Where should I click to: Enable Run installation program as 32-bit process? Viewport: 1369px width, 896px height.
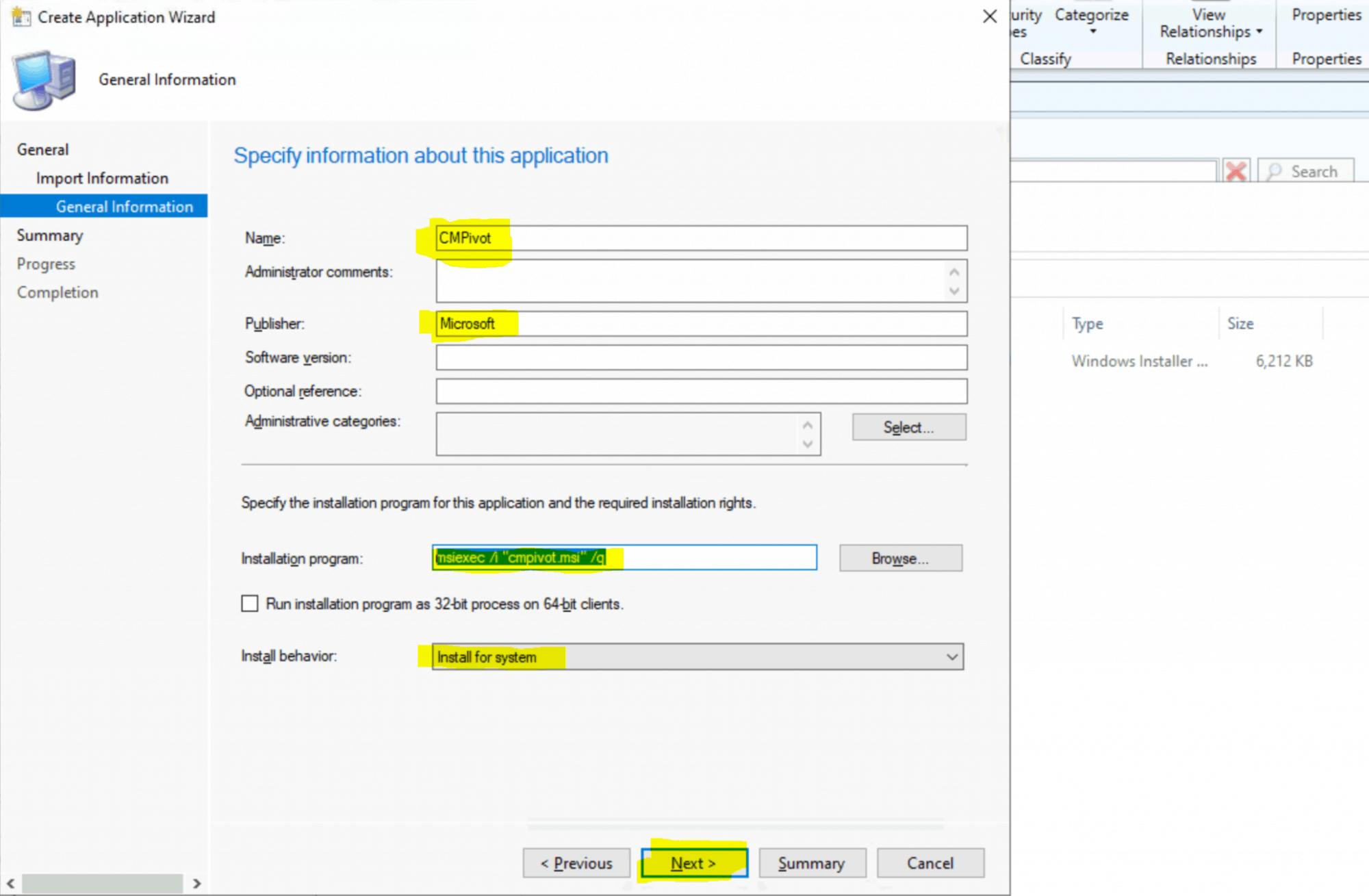pos(250,603)
